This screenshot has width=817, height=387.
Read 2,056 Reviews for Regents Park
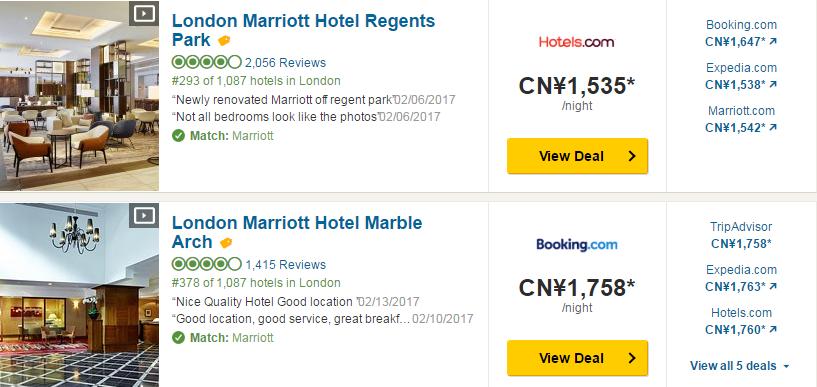point(286,63)
